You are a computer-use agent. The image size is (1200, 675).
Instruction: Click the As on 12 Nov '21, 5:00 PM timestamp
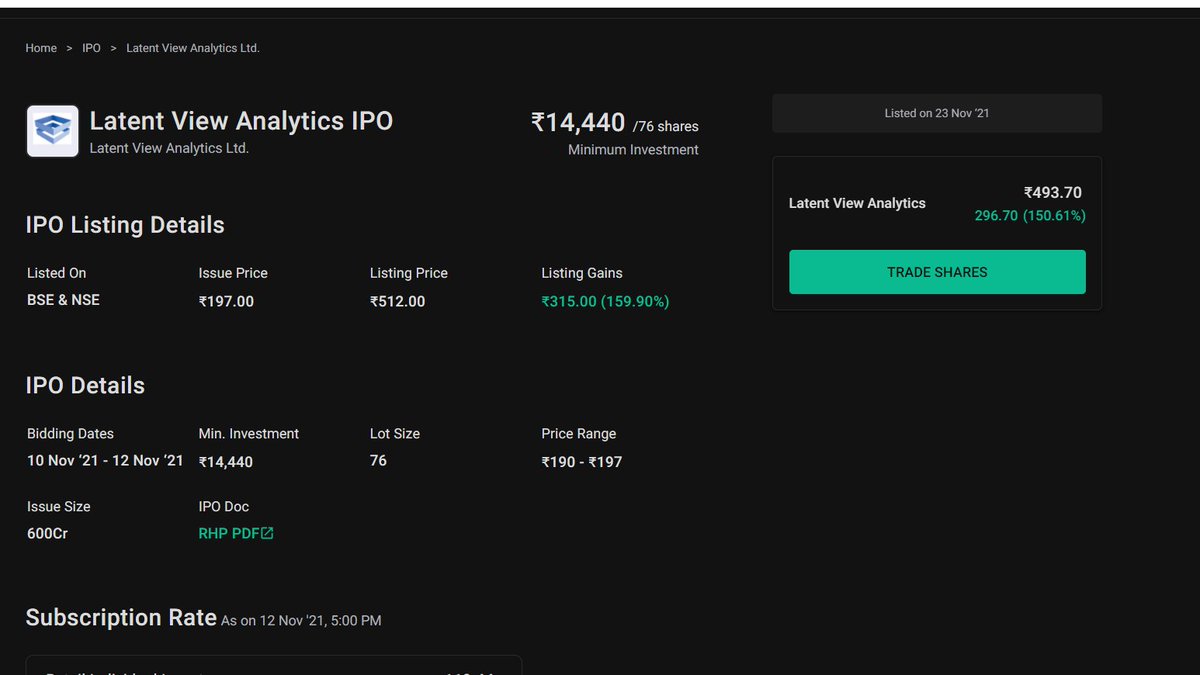click(301, 621)
